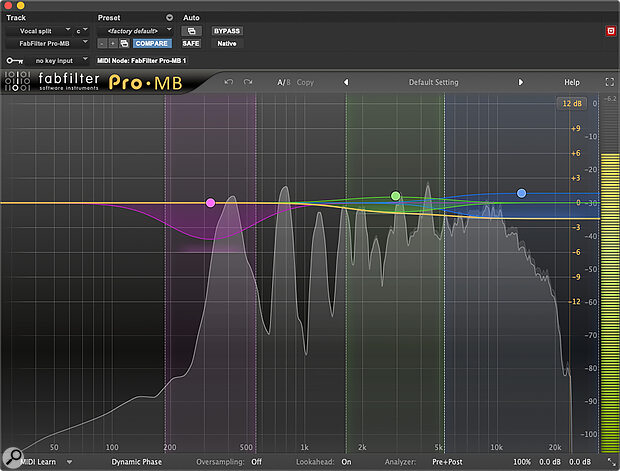Click the redo arrow icon

pyautogui.click(x=248, y=82)
